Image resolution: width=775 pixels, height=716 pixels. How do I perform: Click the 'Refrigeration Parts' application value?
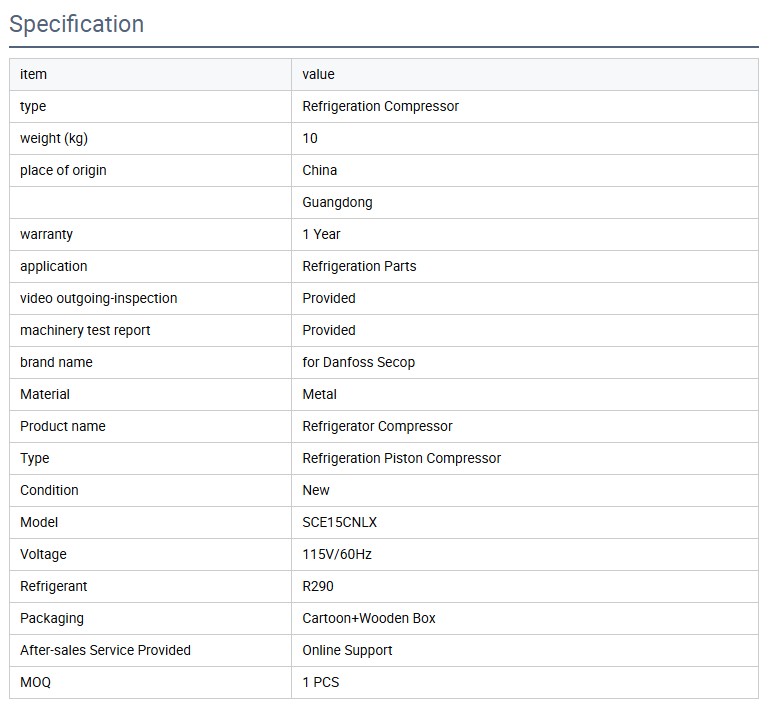(x=359, y=266)
